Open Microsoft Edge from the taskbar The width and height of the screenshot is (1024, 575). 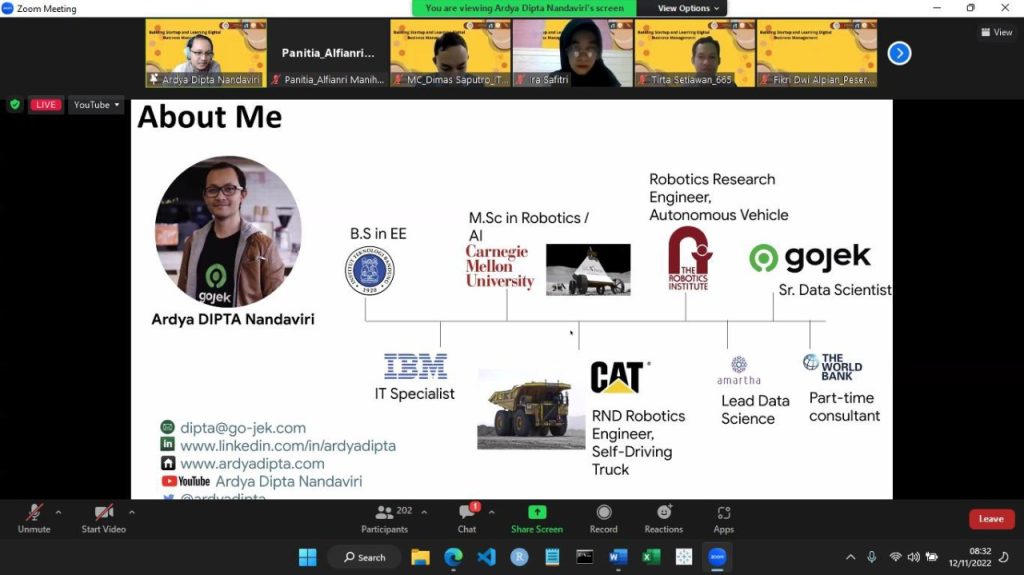453,557
